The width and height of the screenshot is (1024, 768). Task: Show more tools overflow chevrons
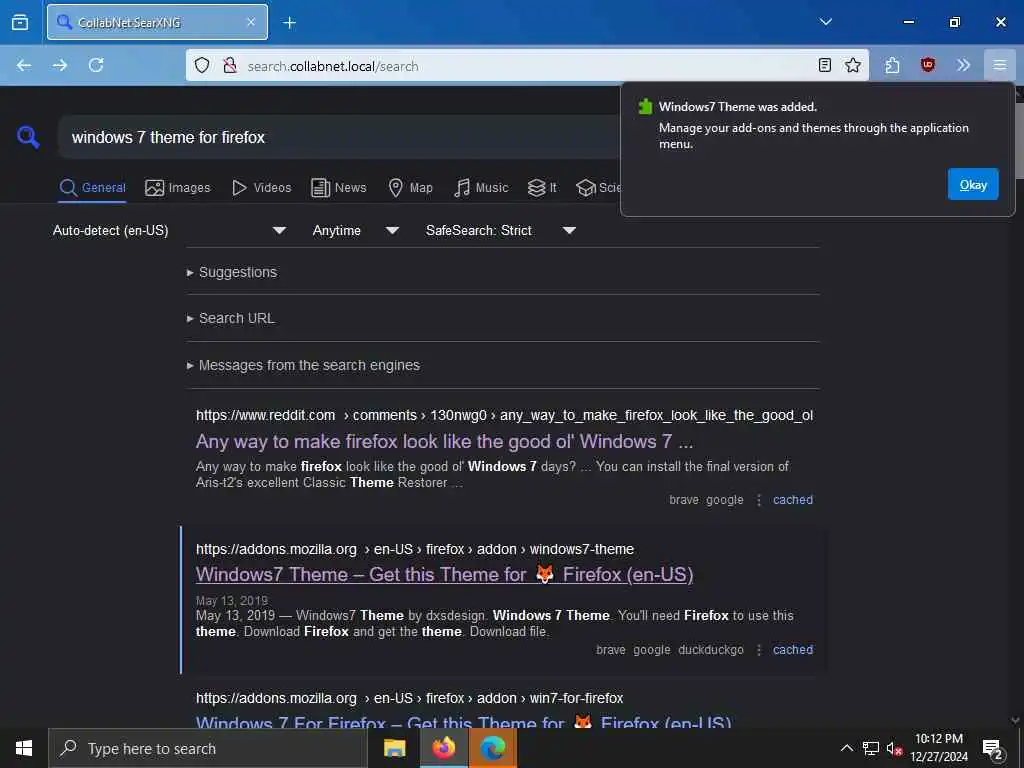click(x=963, y=65)
